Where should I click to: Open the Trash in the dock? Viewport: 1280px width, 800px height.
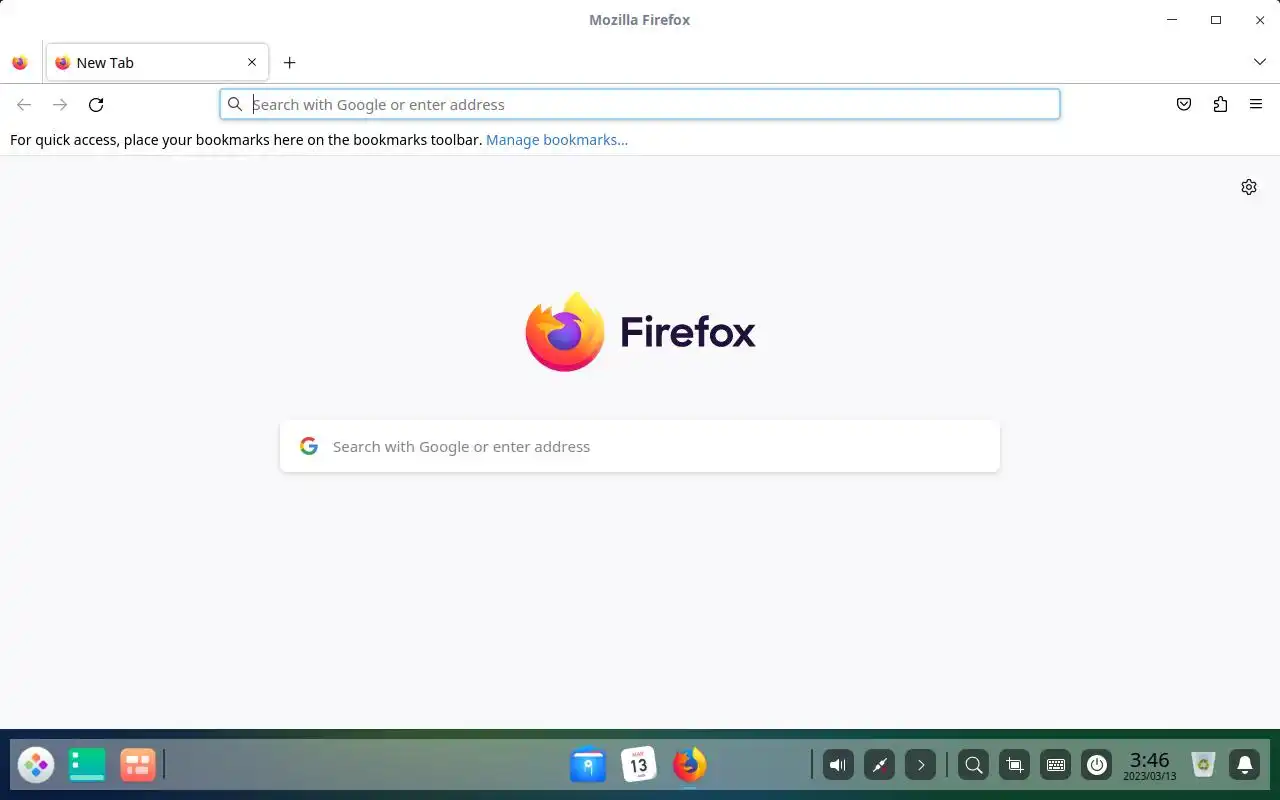click(1203, 765)
